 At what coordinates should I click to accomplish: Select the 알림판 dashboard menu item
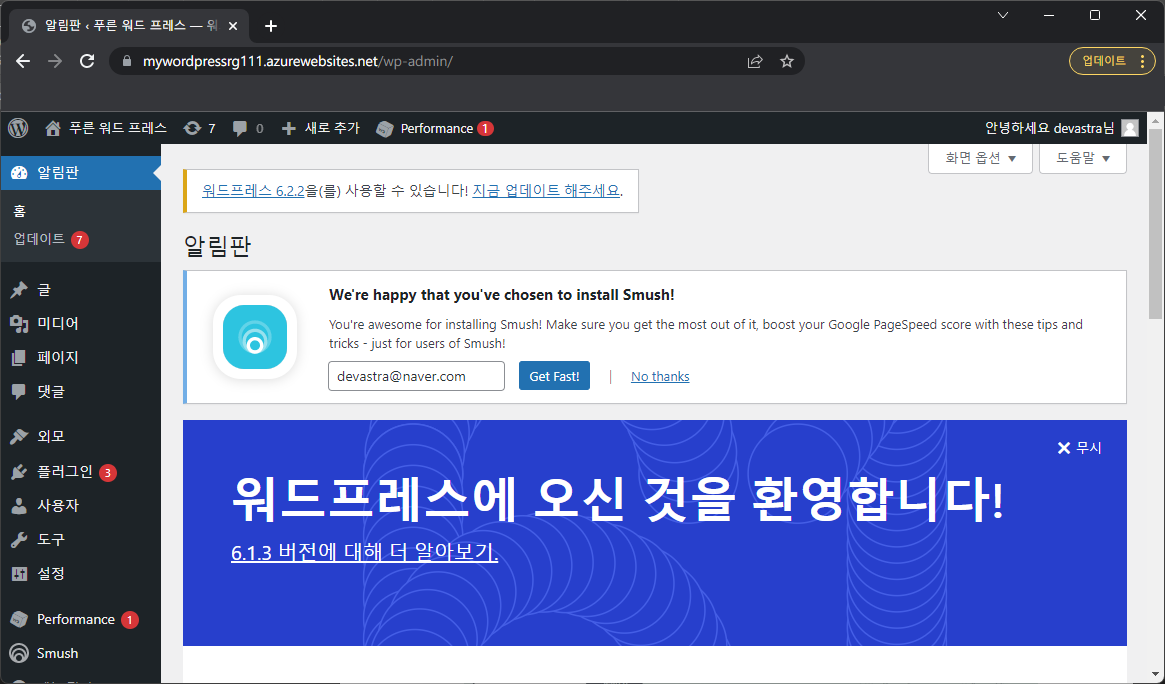click(80, 173)
